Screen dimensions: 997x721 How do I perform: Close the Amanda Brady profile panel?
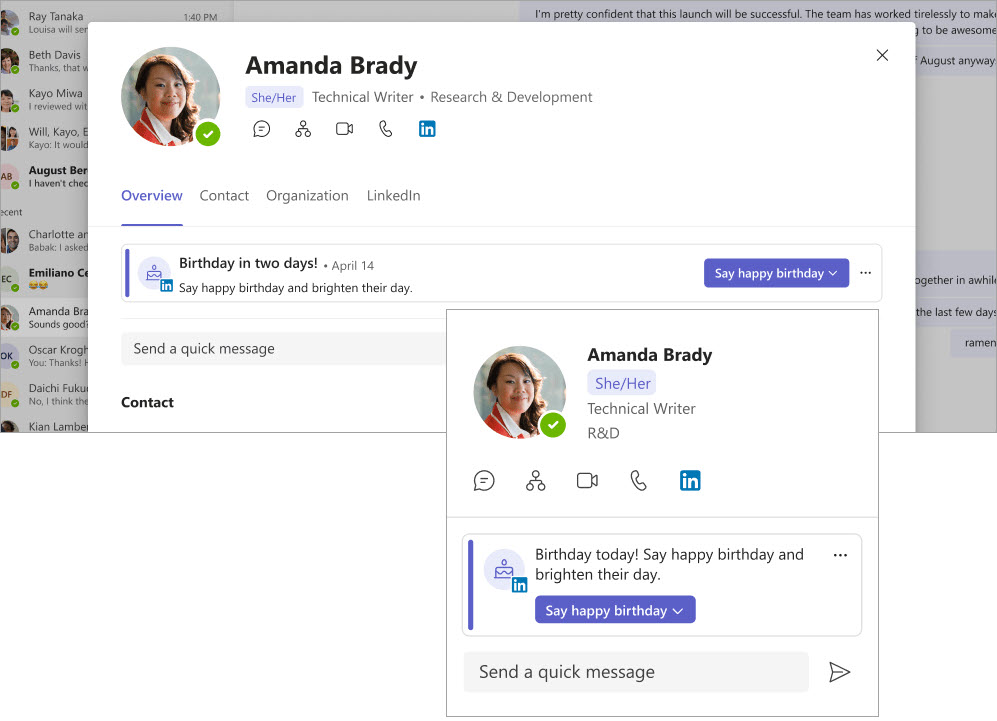pyautogui.click(x=882, y=56)
